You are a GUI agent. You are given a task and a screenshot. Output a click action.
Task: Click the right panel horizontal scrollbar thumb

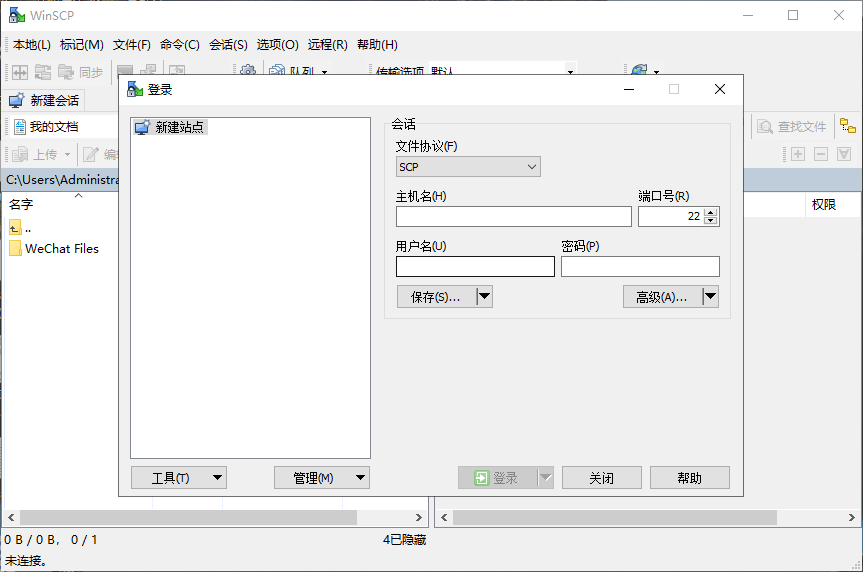tap(614, 517)
